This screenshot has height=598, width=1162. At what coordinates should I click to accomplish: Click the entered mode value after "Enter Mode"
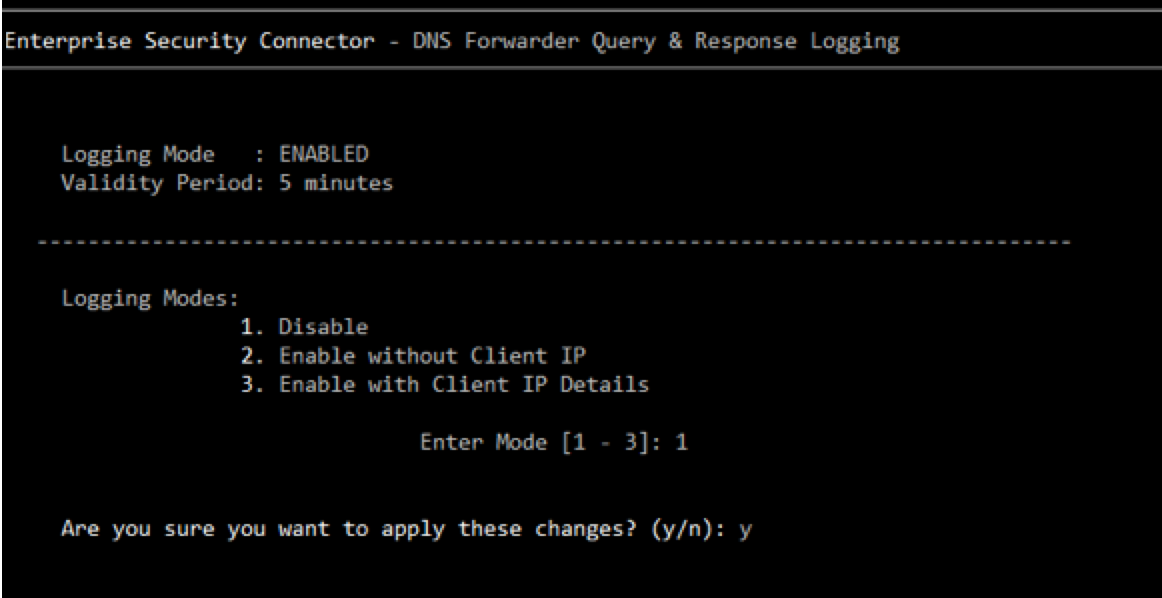point(681,442)
